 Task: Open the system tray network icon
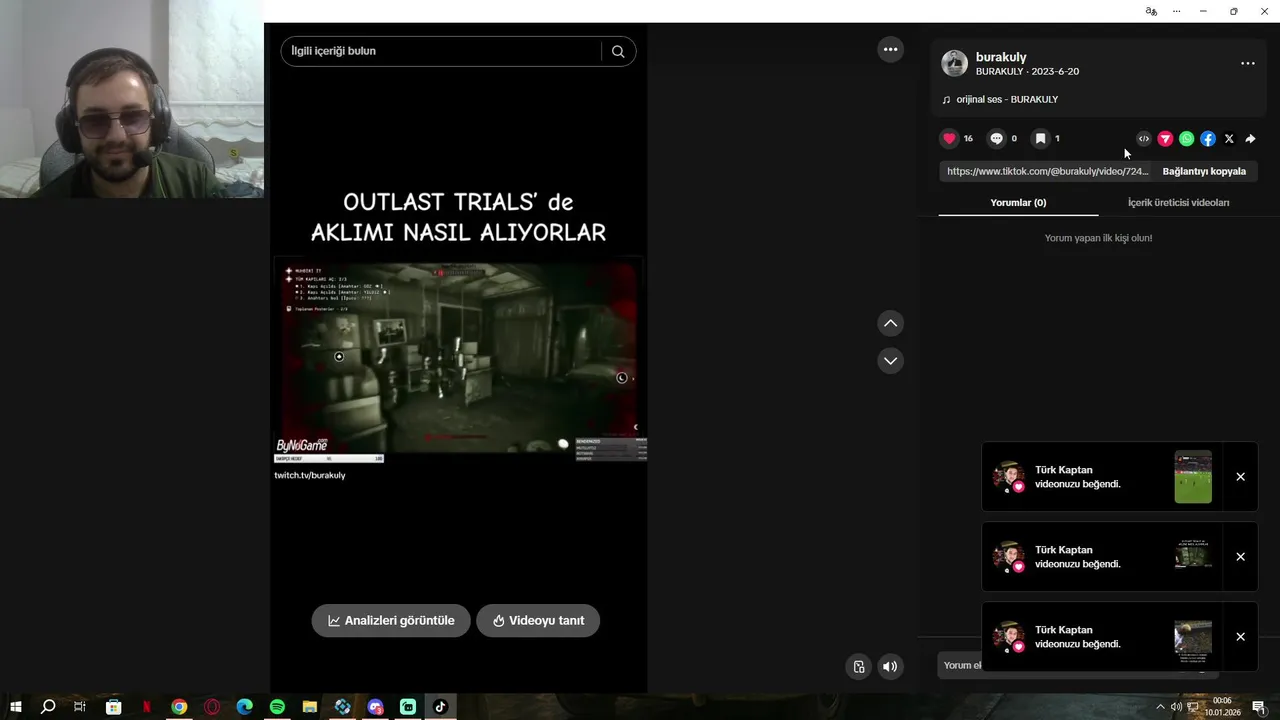1192,707
